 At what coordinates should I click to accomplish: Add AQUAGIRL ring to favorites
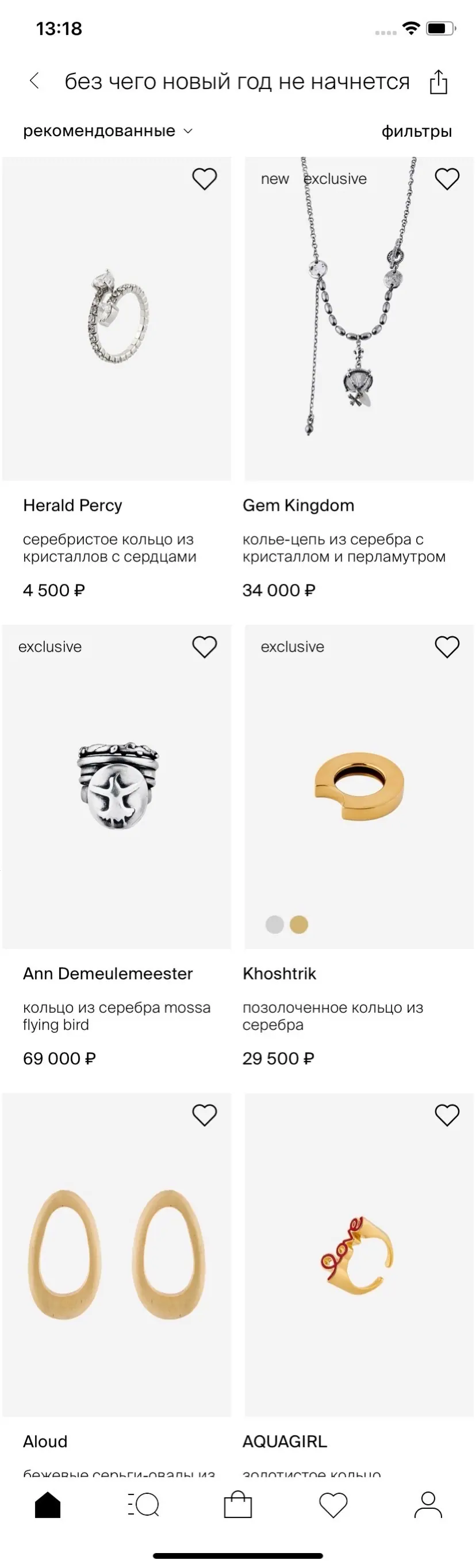tap(447, 1115)
